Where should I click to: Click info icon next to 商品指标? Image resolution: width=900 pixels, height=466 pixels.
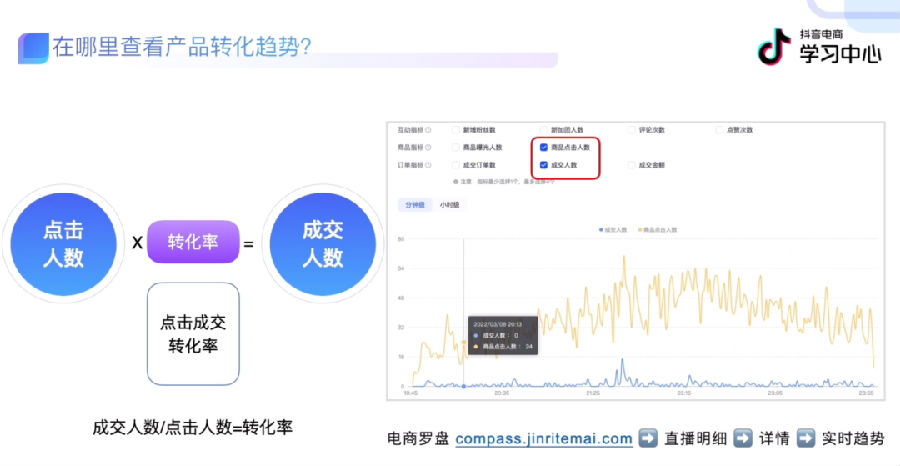coord(429,147)
